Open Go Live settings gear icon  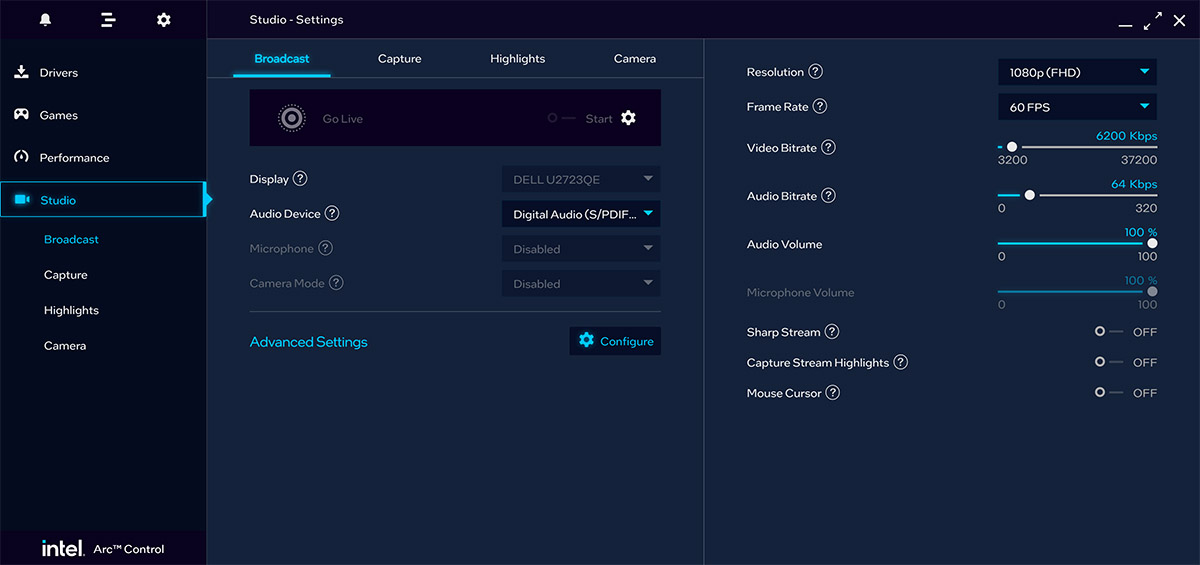tap(628, 118)
